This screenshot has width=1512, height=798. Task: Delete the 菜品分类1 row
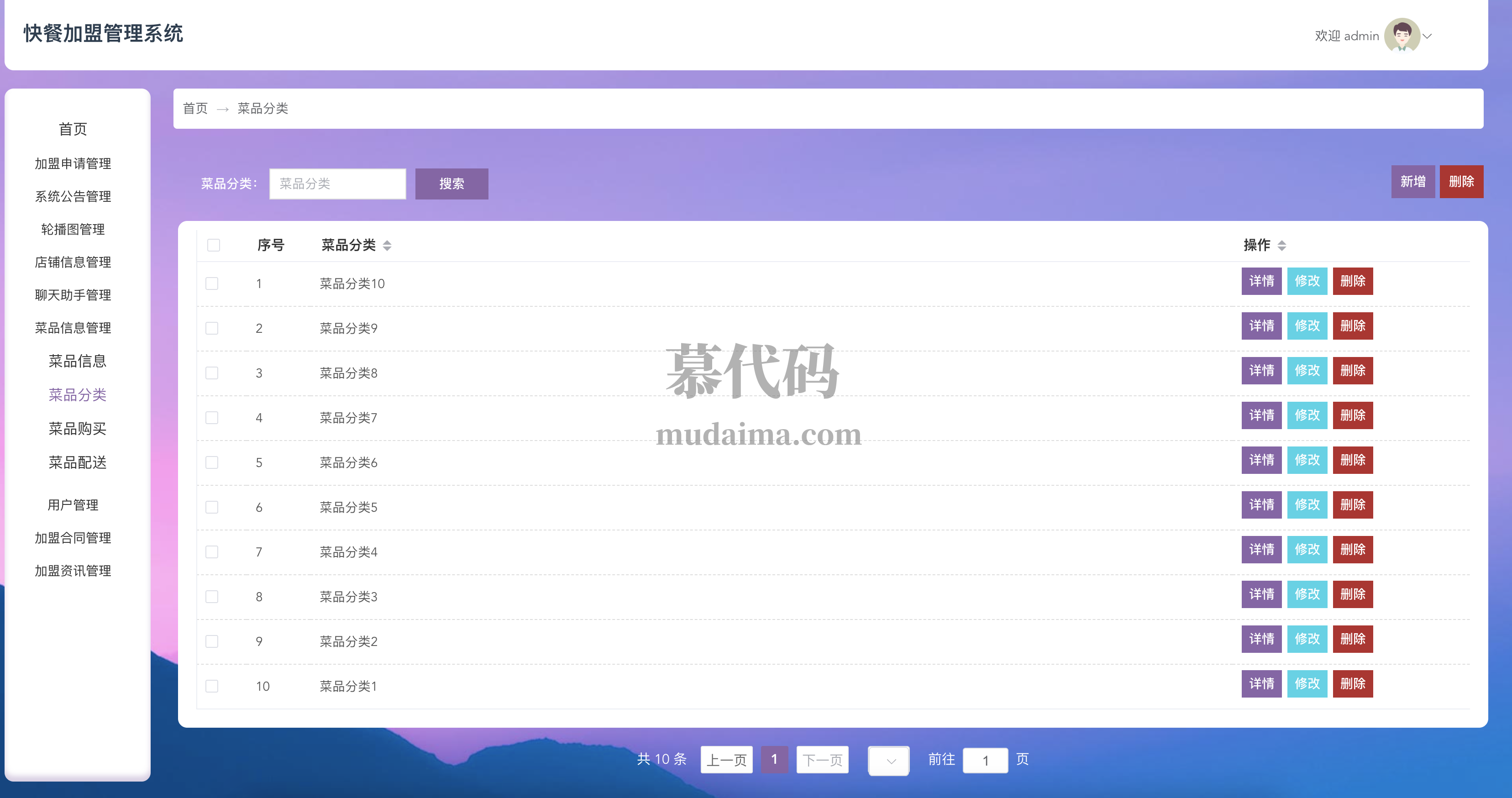[1352, 683]
